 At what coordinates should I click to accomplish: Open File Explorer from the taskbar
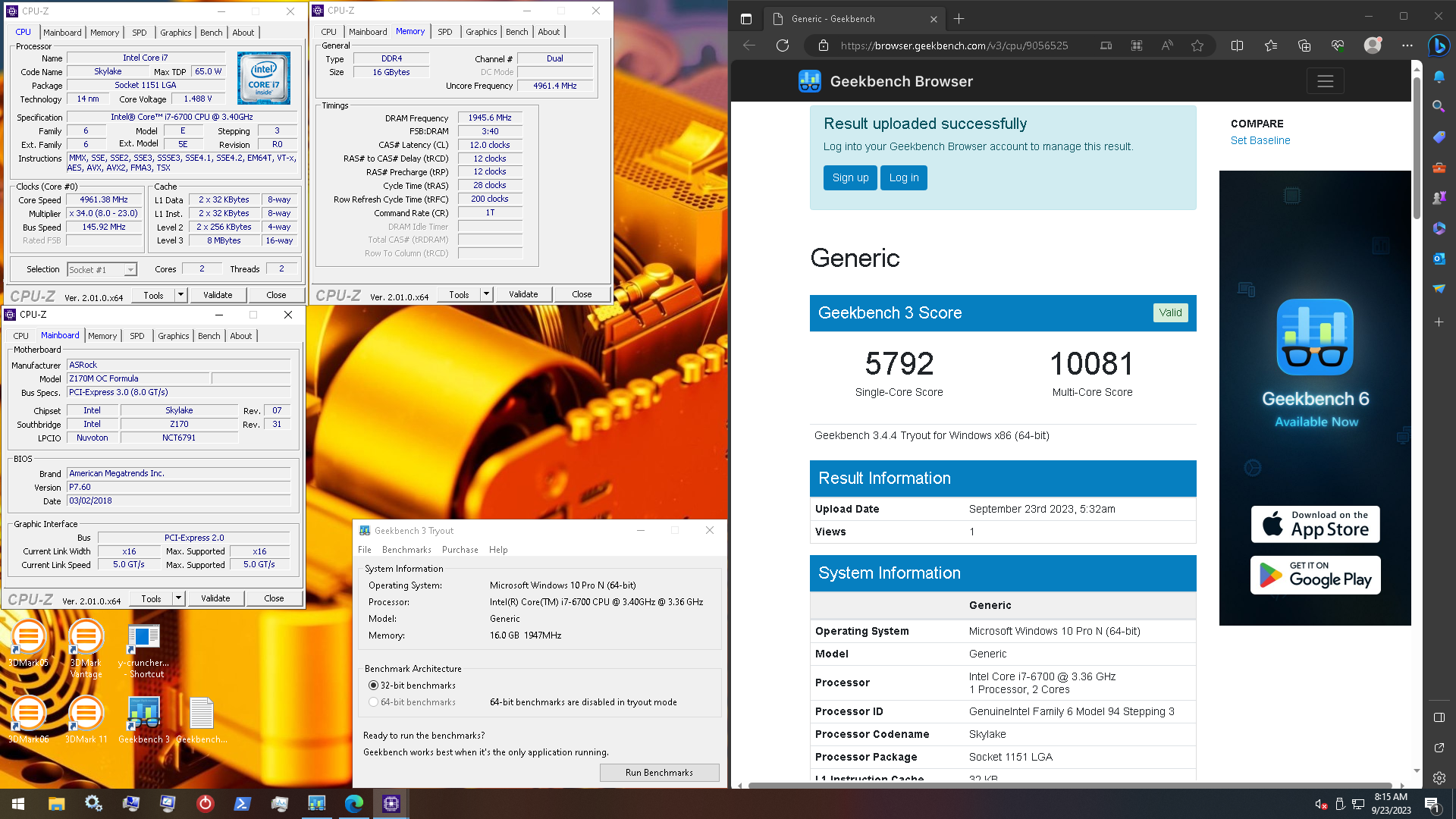(x=56, y=804)
